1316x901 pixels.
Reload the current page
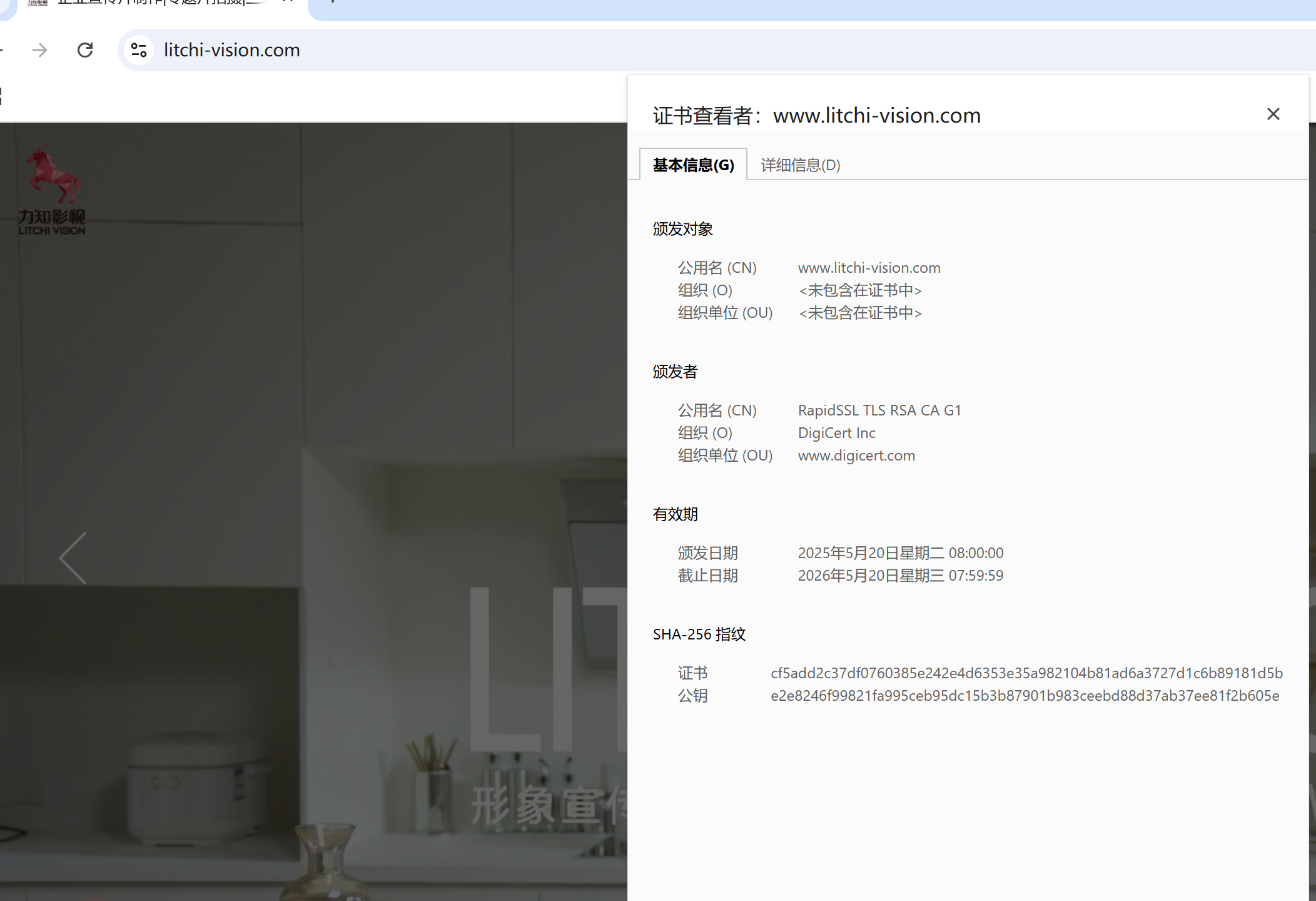pyautogui.click(x=85, y=50)
